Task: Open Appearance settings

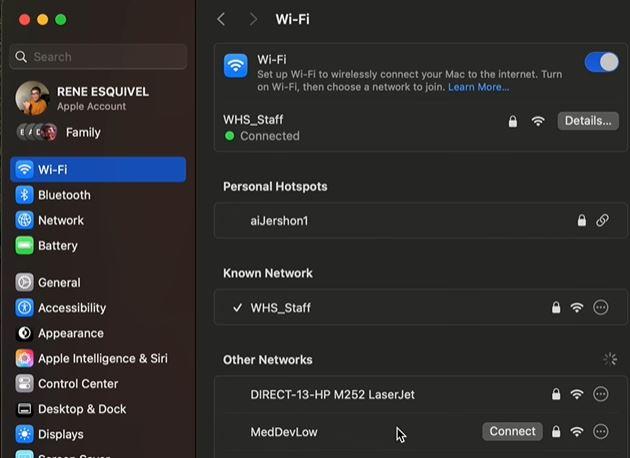Action: coord(98,333)
